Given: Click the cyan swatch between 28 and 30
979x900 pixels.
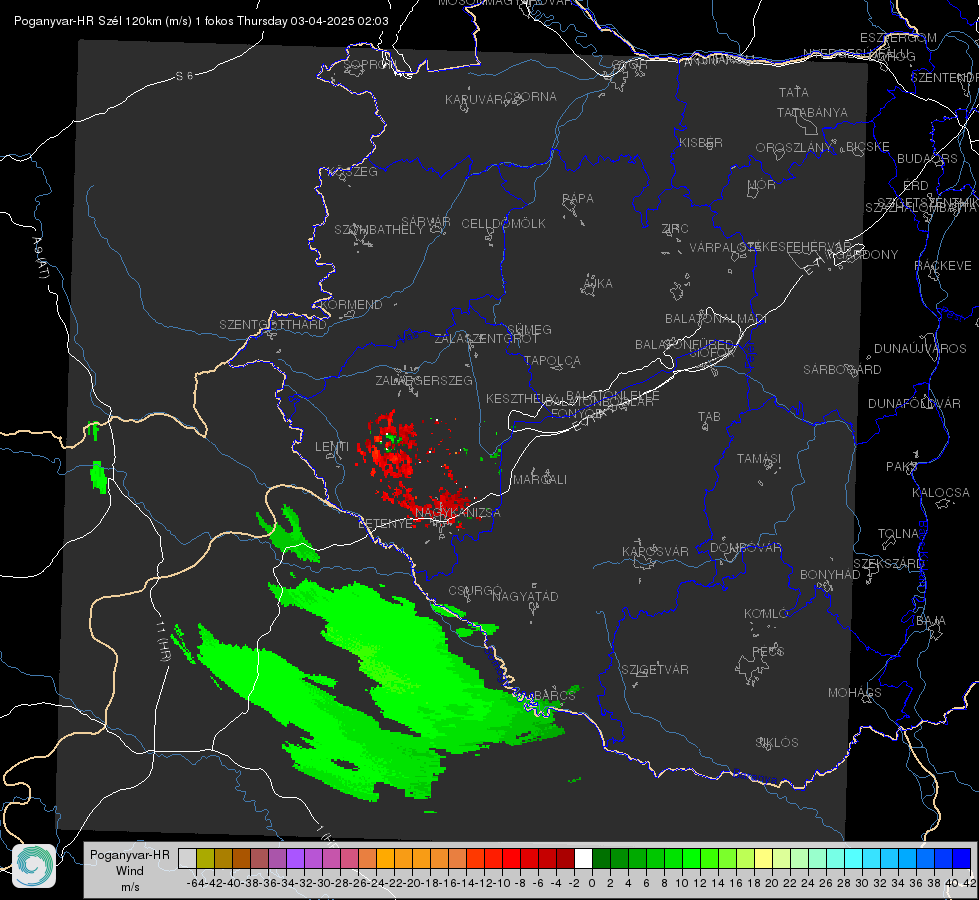Looking at the screenshot, I should (x=854, y=858).
